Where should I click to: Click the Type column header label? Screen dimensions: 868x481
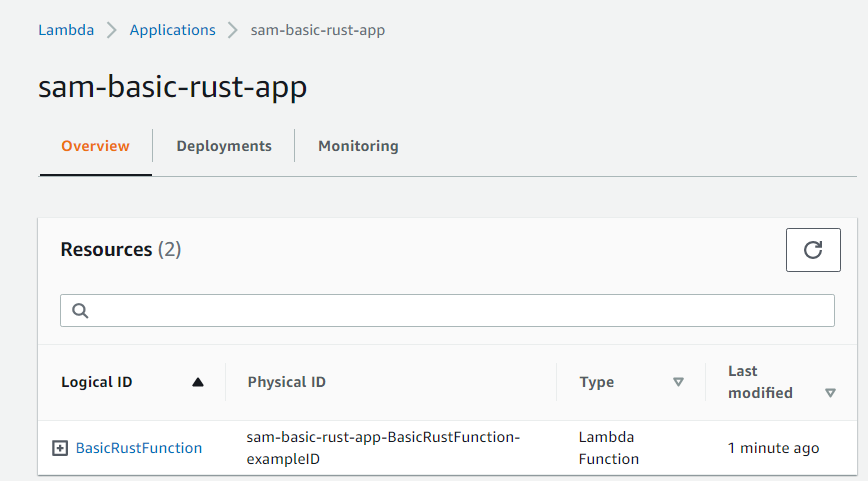(x=597, y=382)
